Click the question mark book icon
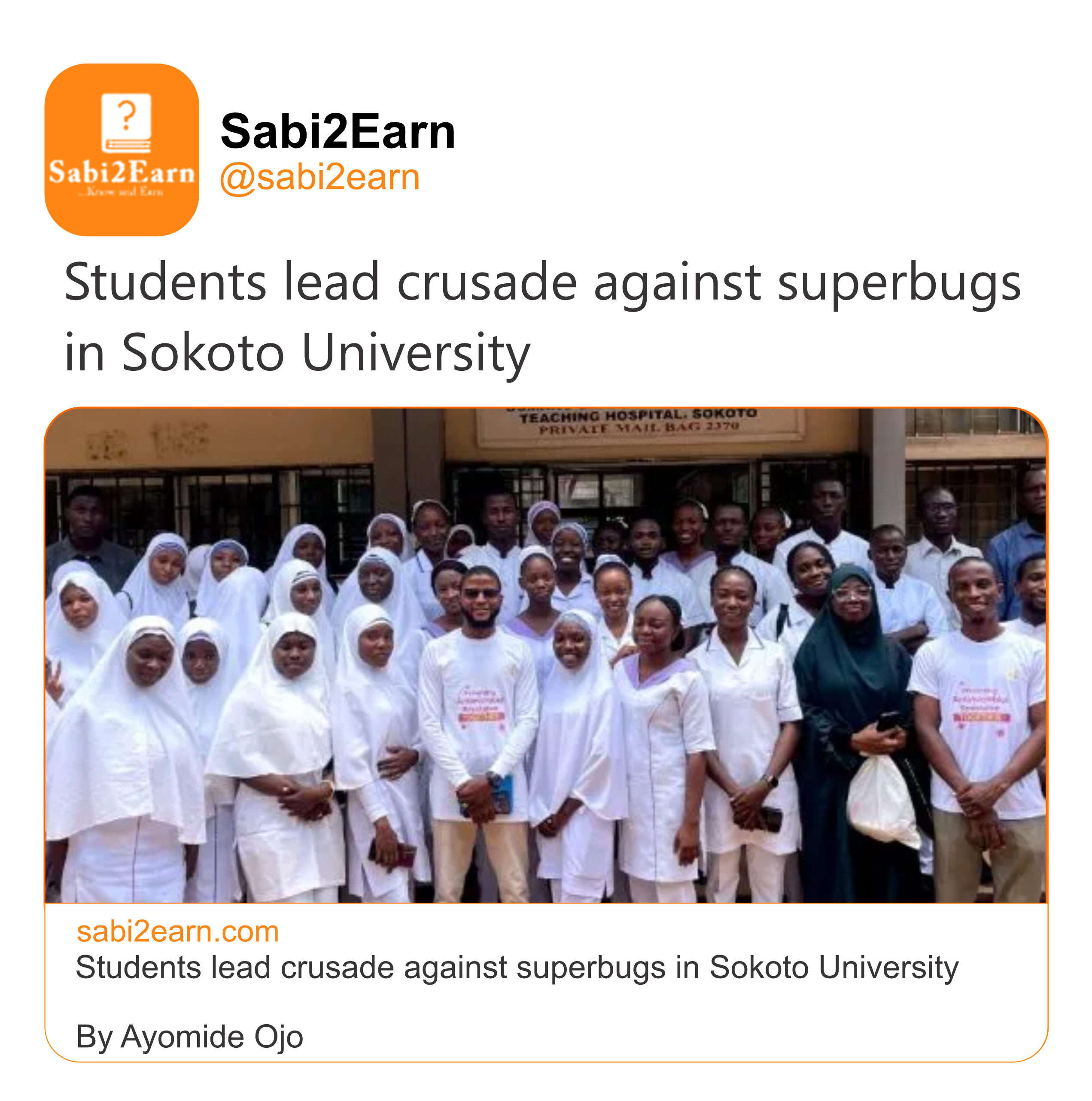 tap(126, 122)
